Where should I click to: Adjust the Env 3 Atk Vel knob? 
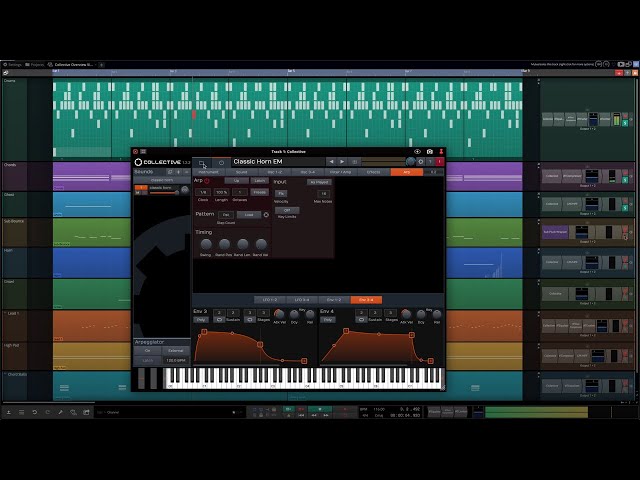tap(279, 313)
